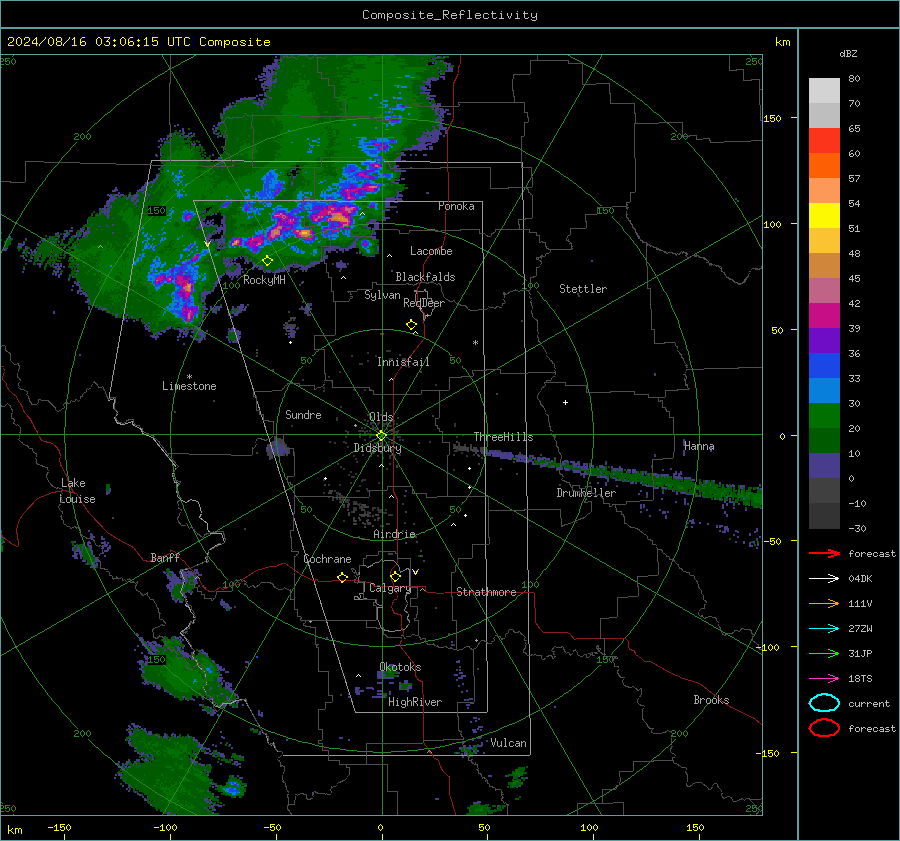This screenshot has width=900, height=841.
Task: Select the Airdrie label
Action: [x=394, y=534]
